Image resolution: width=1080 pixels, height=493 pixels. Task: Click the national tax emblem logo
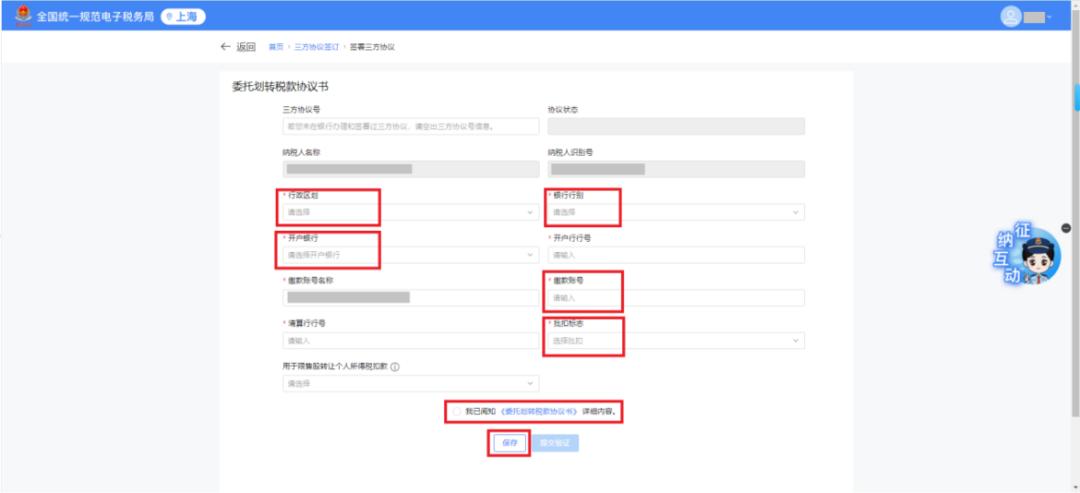(x=23, y=17)
